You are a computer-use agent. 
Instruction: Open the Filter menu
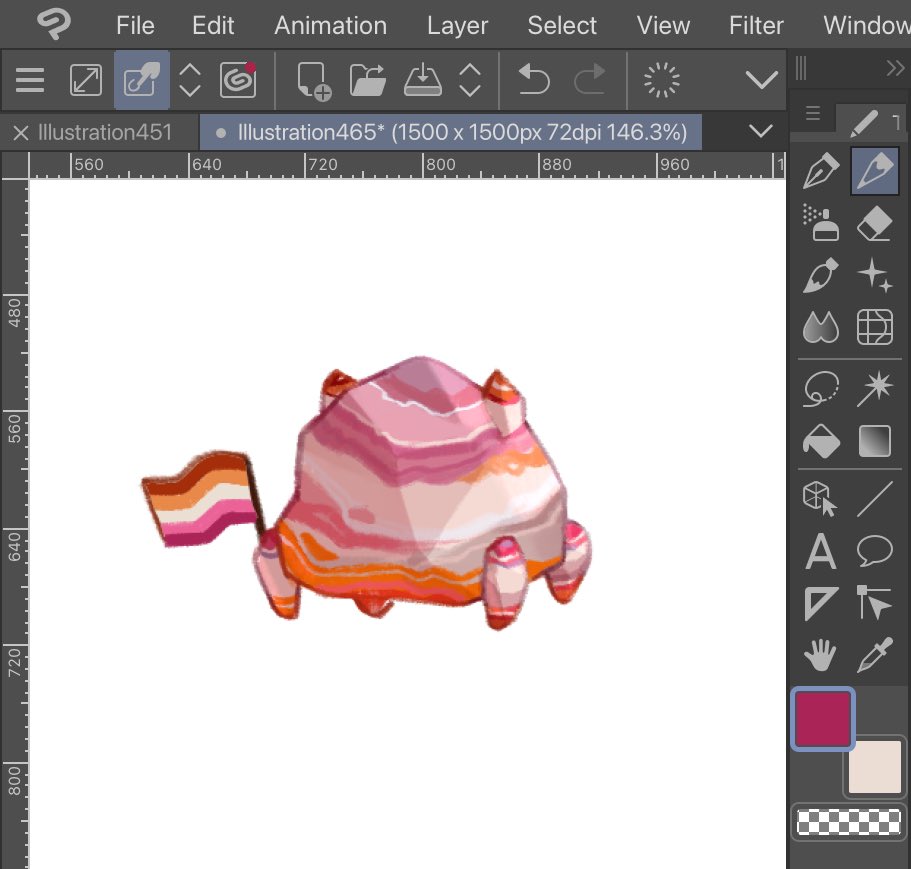click(756, 26)
